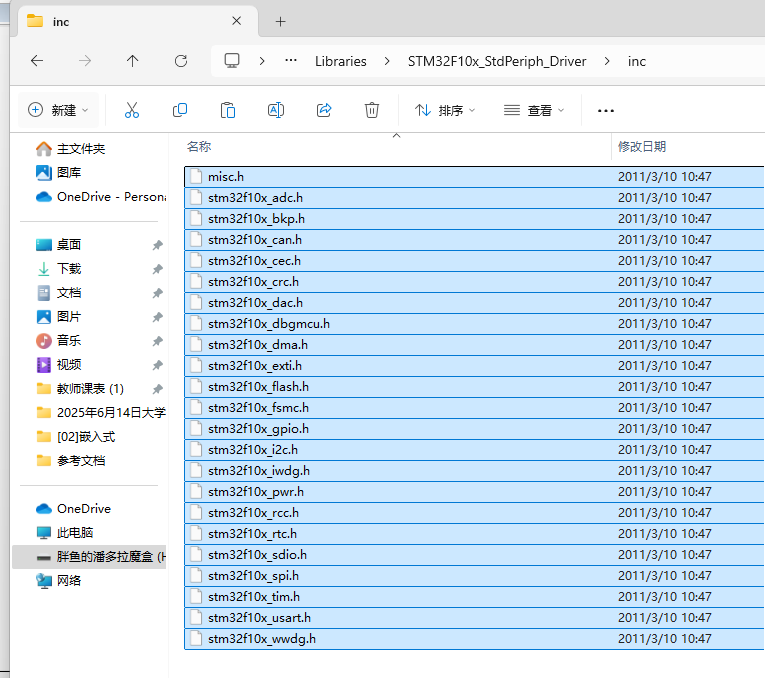Viewport: 765px width, 678px height.
Task: Select file stm32f10x_can.h
Action: [474, 239]
